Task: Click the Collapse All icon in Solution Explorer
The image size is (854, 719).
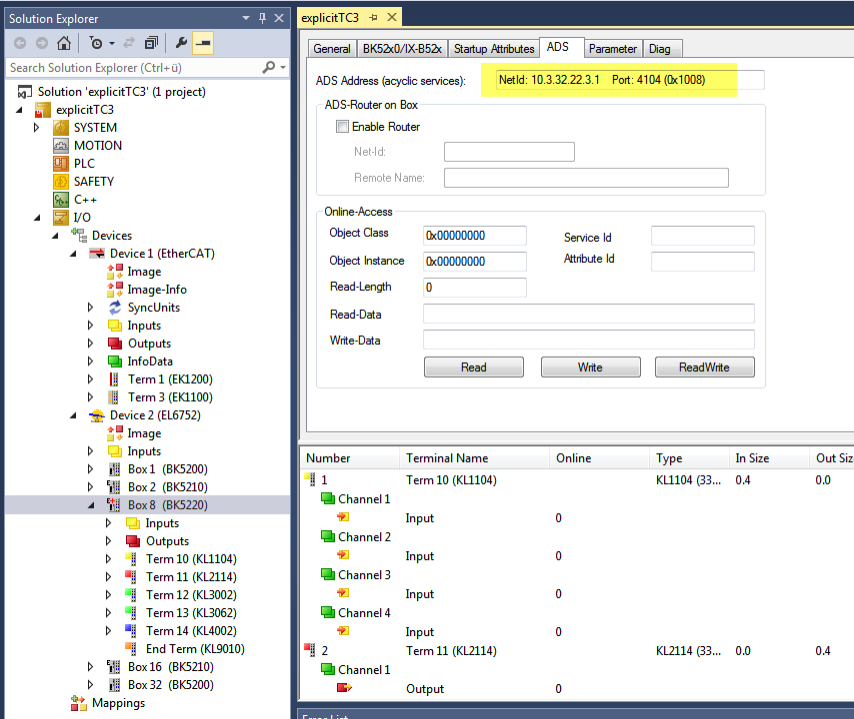Action: click(x=151, y=42)
